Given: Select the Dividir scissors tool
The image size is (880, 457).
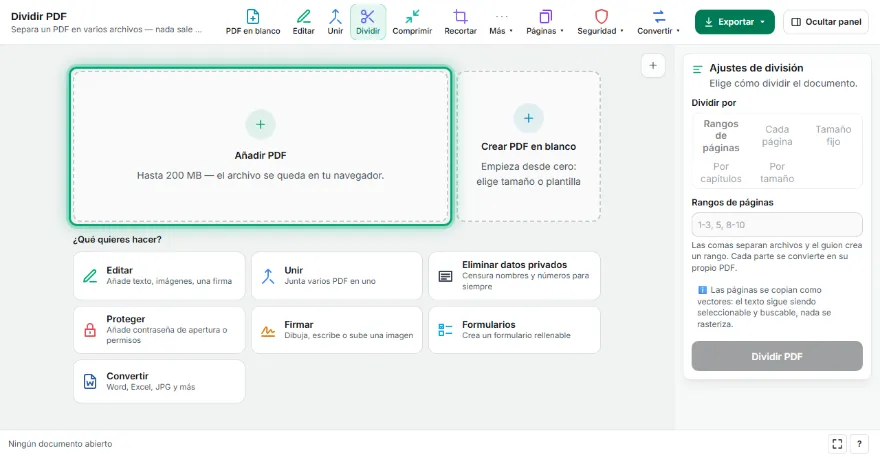Looking at the screenshot, I should point(368,22).
